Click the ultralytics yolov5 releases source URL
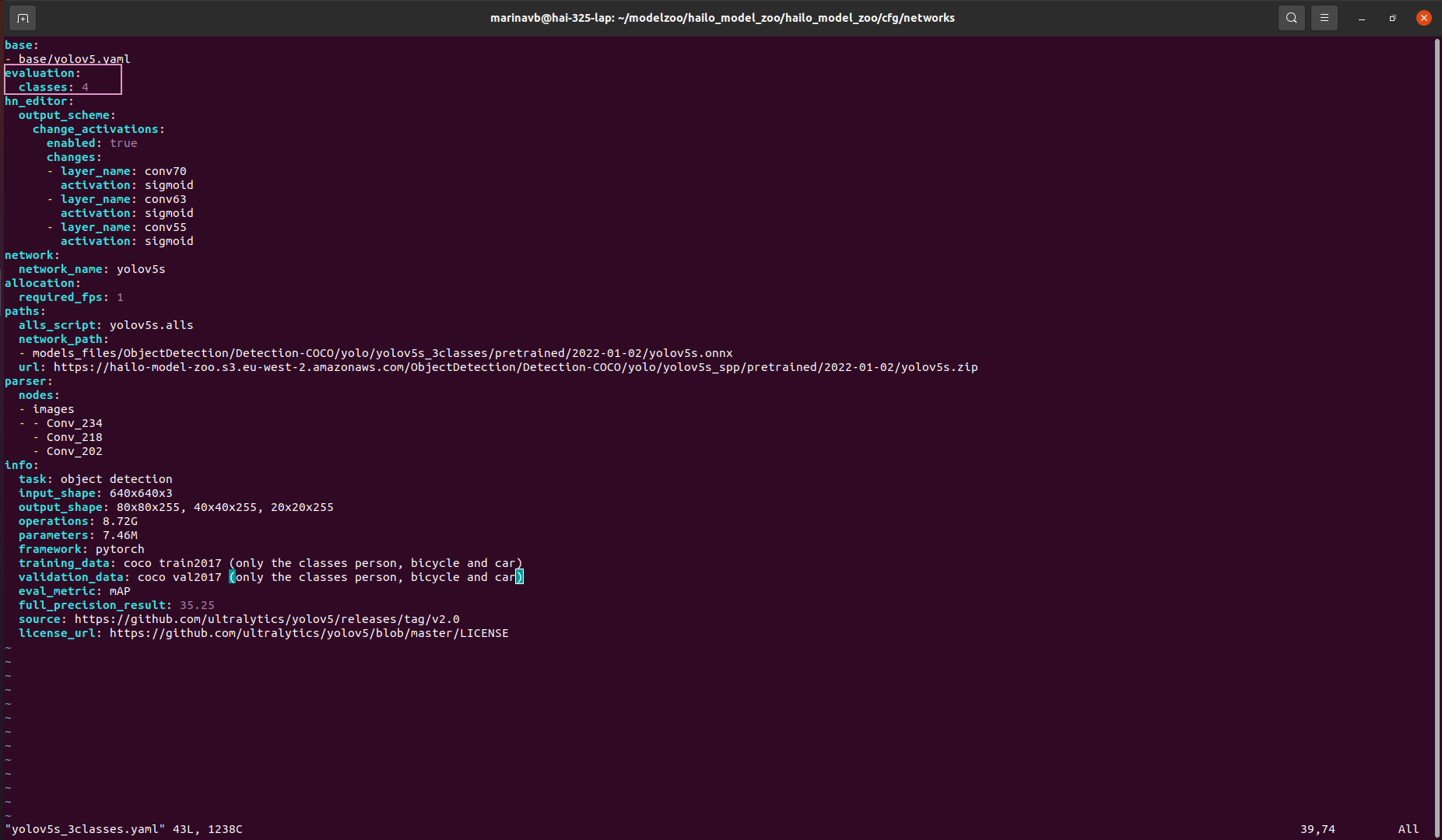 [x=267, y=619]
